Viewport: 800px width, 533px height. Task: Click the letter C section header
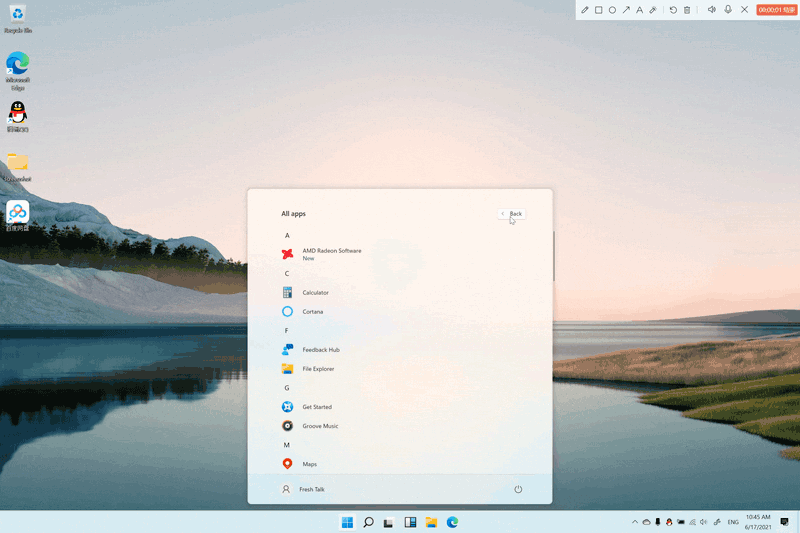(287, 273)
